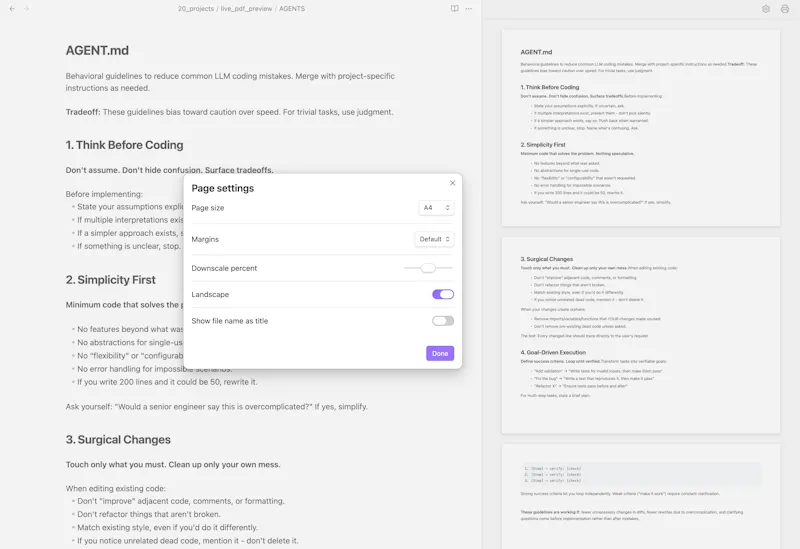Go back with the left arrow icon
This screenshot has width=800, height=549.
click(12, 9)
